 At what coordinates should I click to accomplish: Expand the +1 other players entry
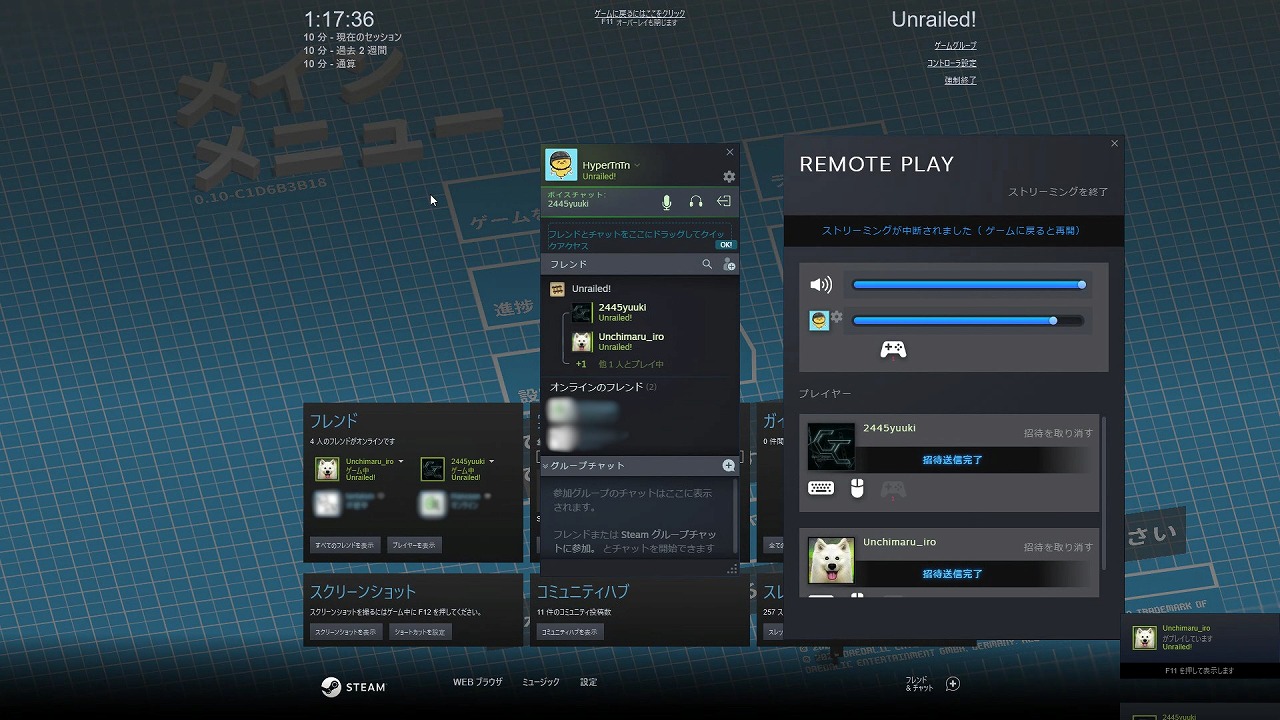click(x=620, y=364)
